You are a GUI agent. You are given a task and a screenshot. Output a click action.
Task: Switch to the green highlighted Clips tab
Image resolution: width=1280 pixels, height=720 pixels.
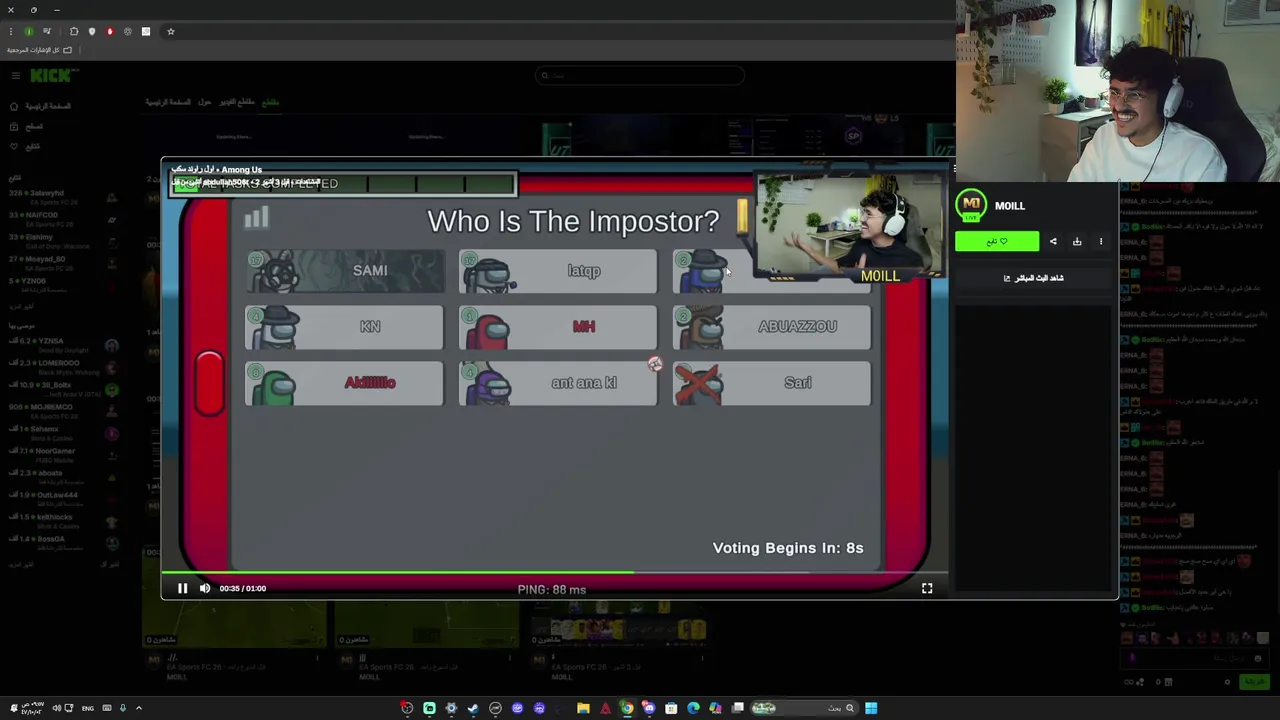pos(270,102)
